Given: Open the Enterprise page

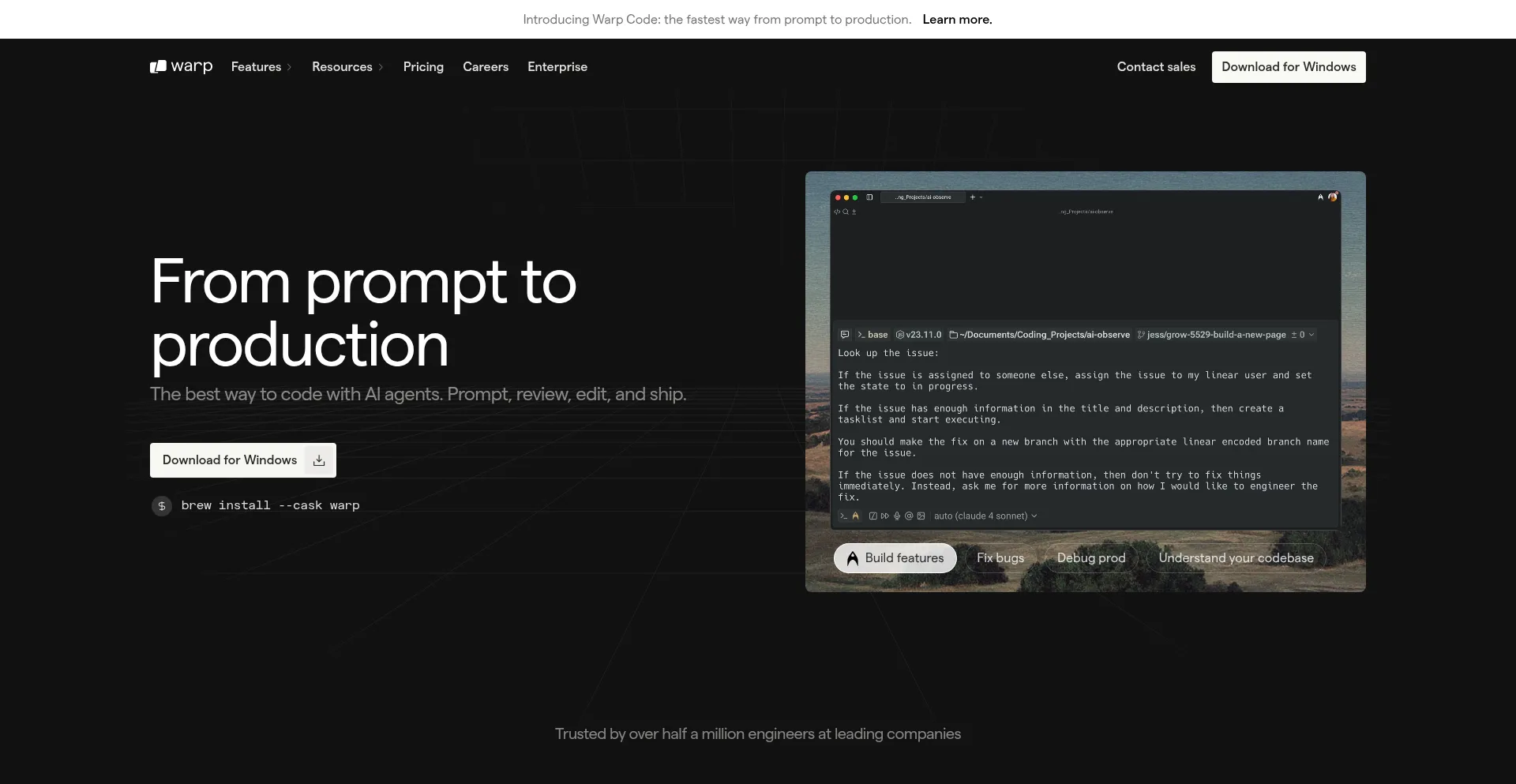Looking at the screenshot, I should click(x=557, y=67).
